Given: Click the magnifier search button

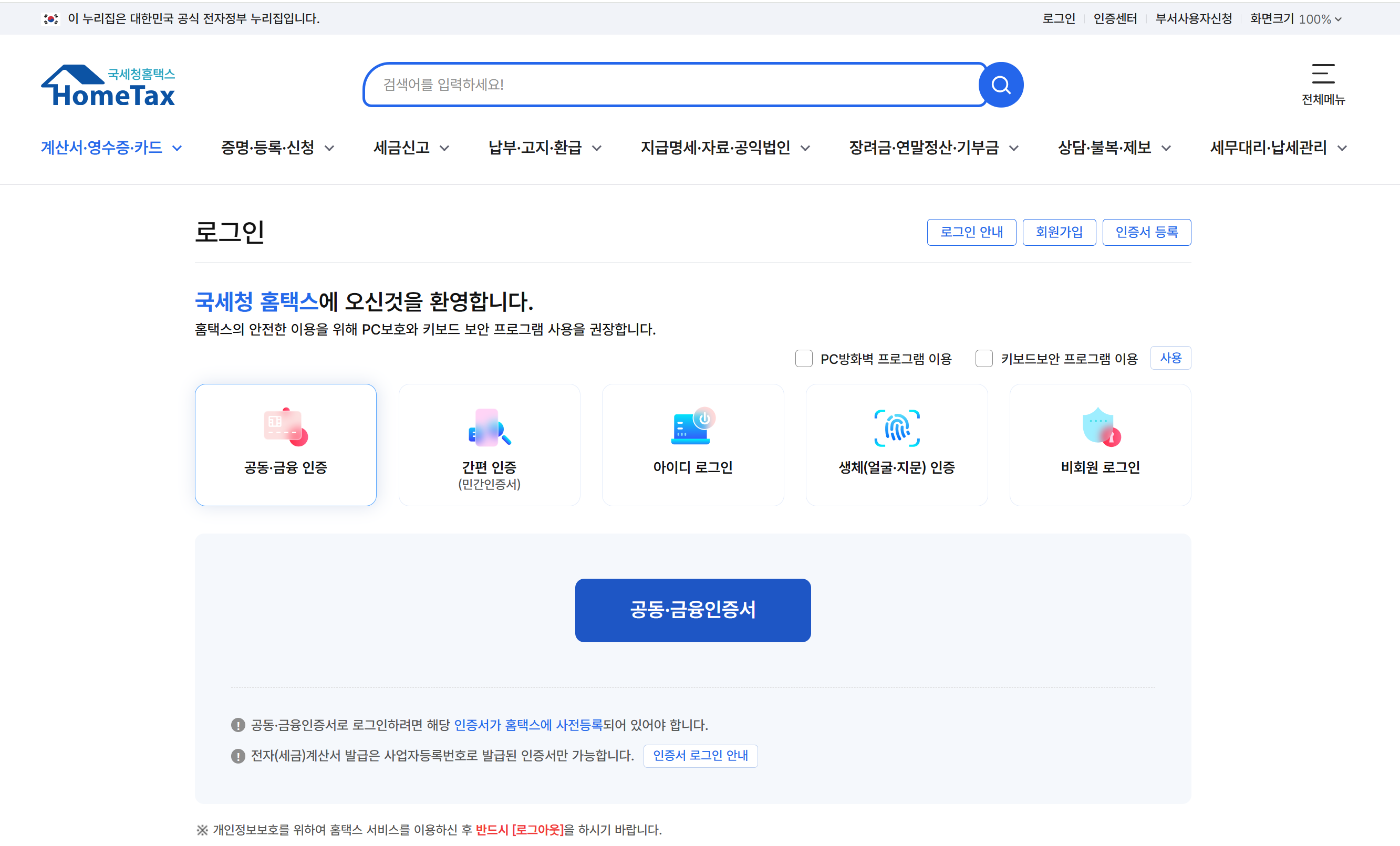Looking at the screenshot, I should point(1001,85).
